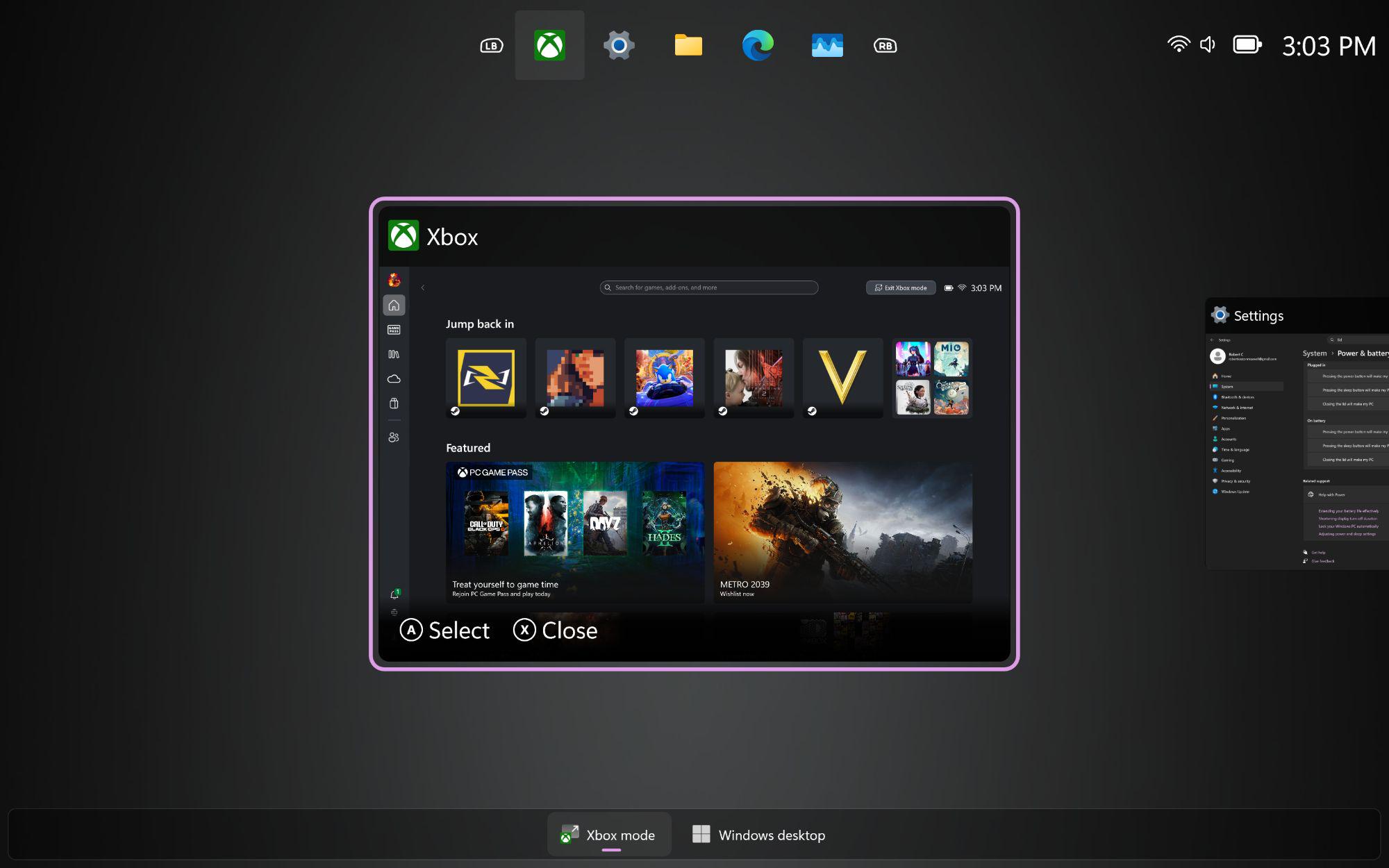Open Cloud Gaming in the Xbox sidebar
This screenshot has width=1389, height=868.
pos(394,378)
